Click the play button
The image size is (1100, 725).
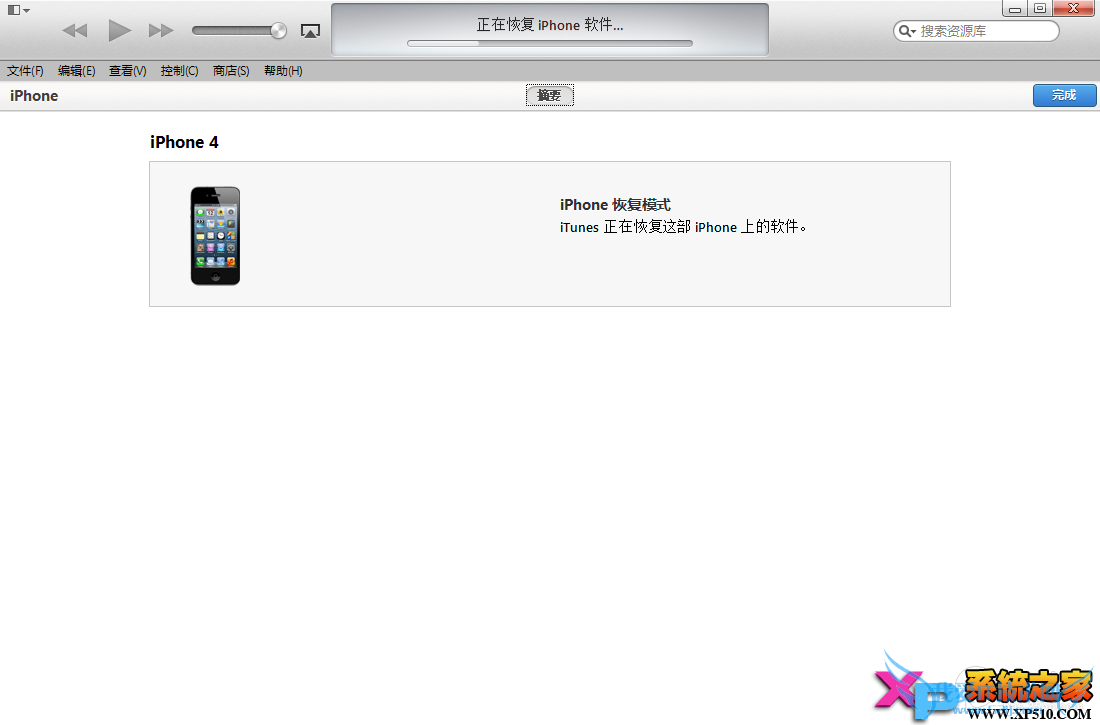pos(119,30)
